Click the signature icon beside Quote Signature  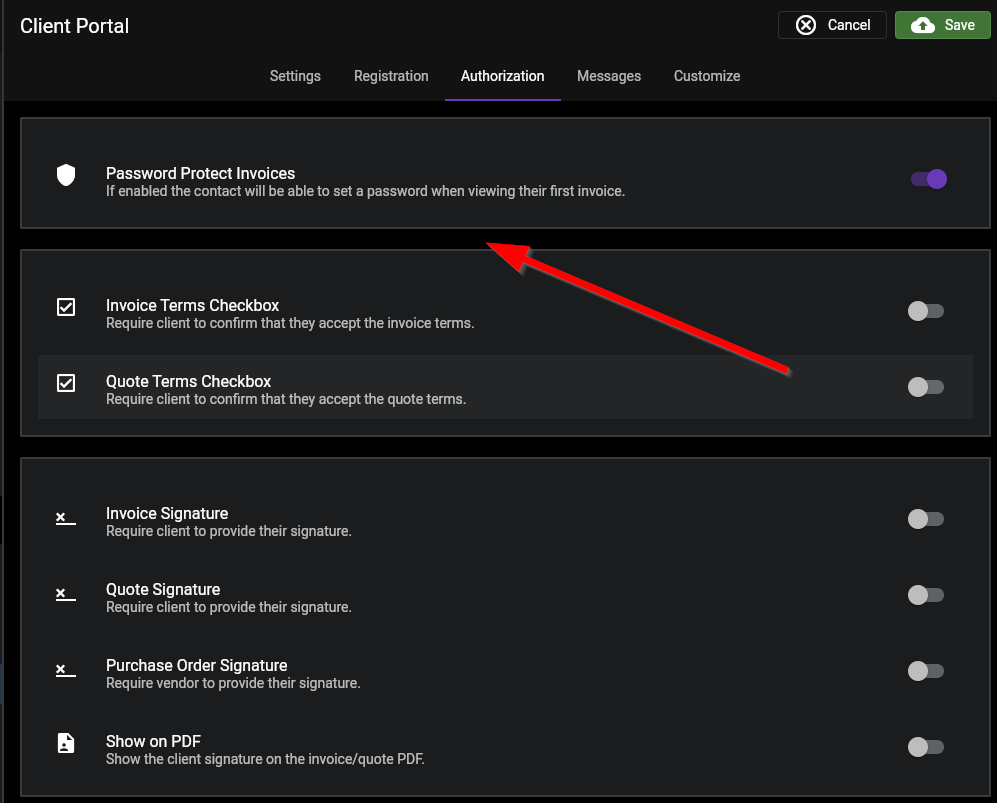pos(65,594)
